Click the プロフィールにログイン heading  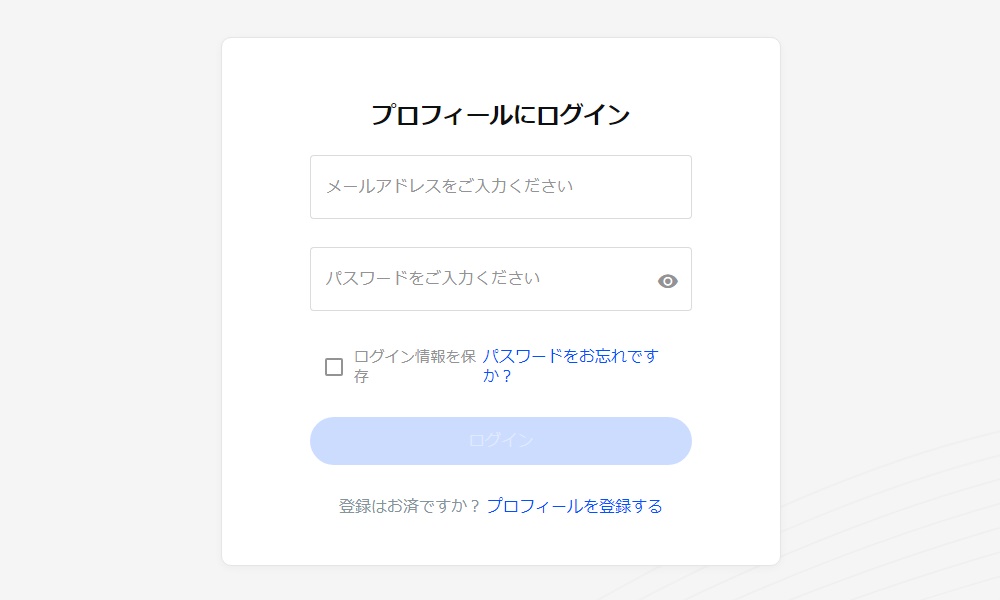click(500, 114)
